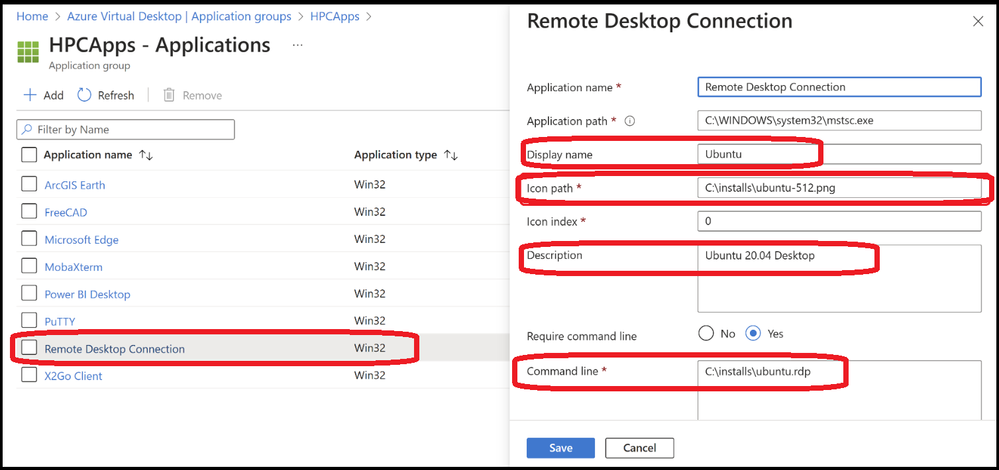Viewport: 999px width, 470px height.
Task: Open the Microsoft Edge application link
Action: [82, 240]
